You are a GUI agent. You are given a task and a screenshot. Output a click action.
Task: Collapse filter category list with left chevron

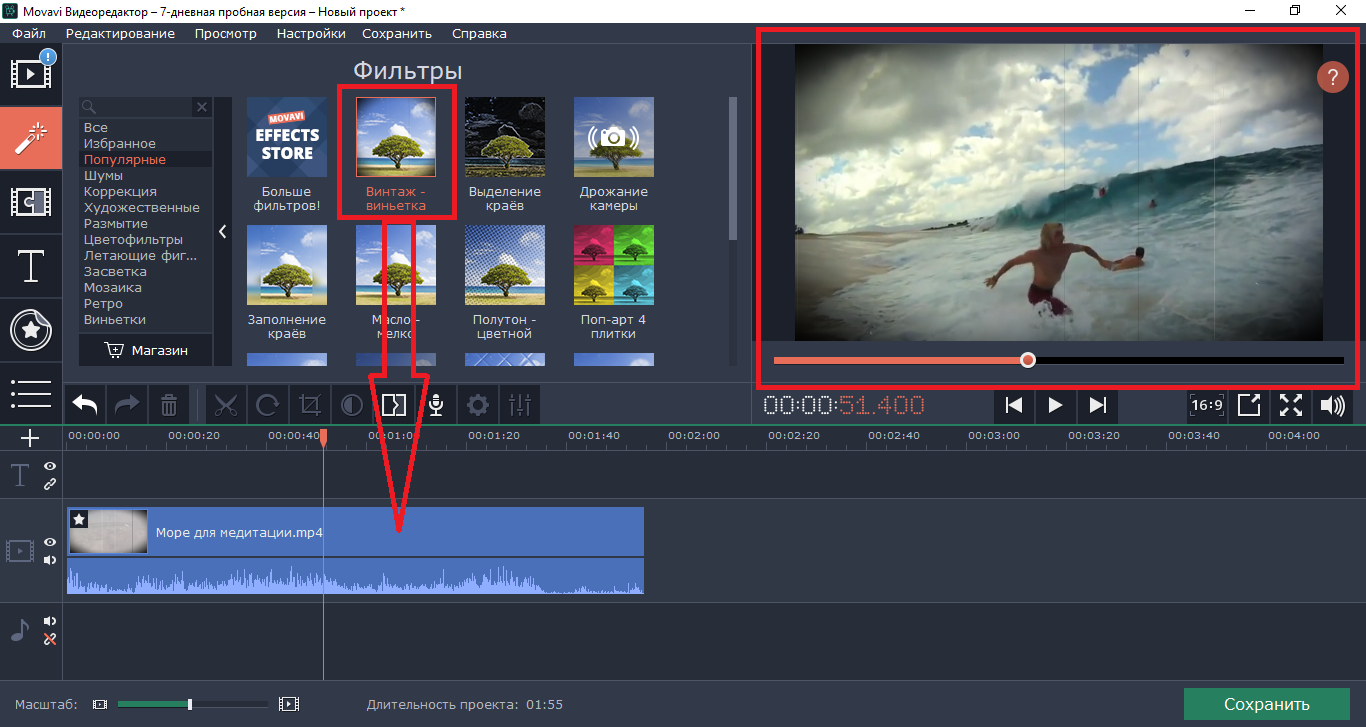(x=223, y=231)
